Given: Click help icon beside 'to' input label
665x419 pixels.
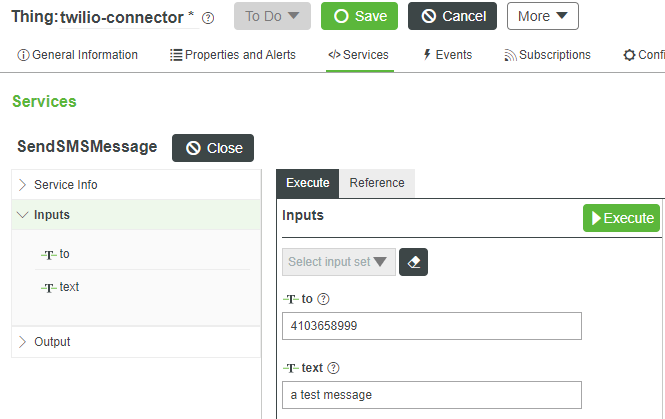Looking at the screenshot, I should pos(323,299).
